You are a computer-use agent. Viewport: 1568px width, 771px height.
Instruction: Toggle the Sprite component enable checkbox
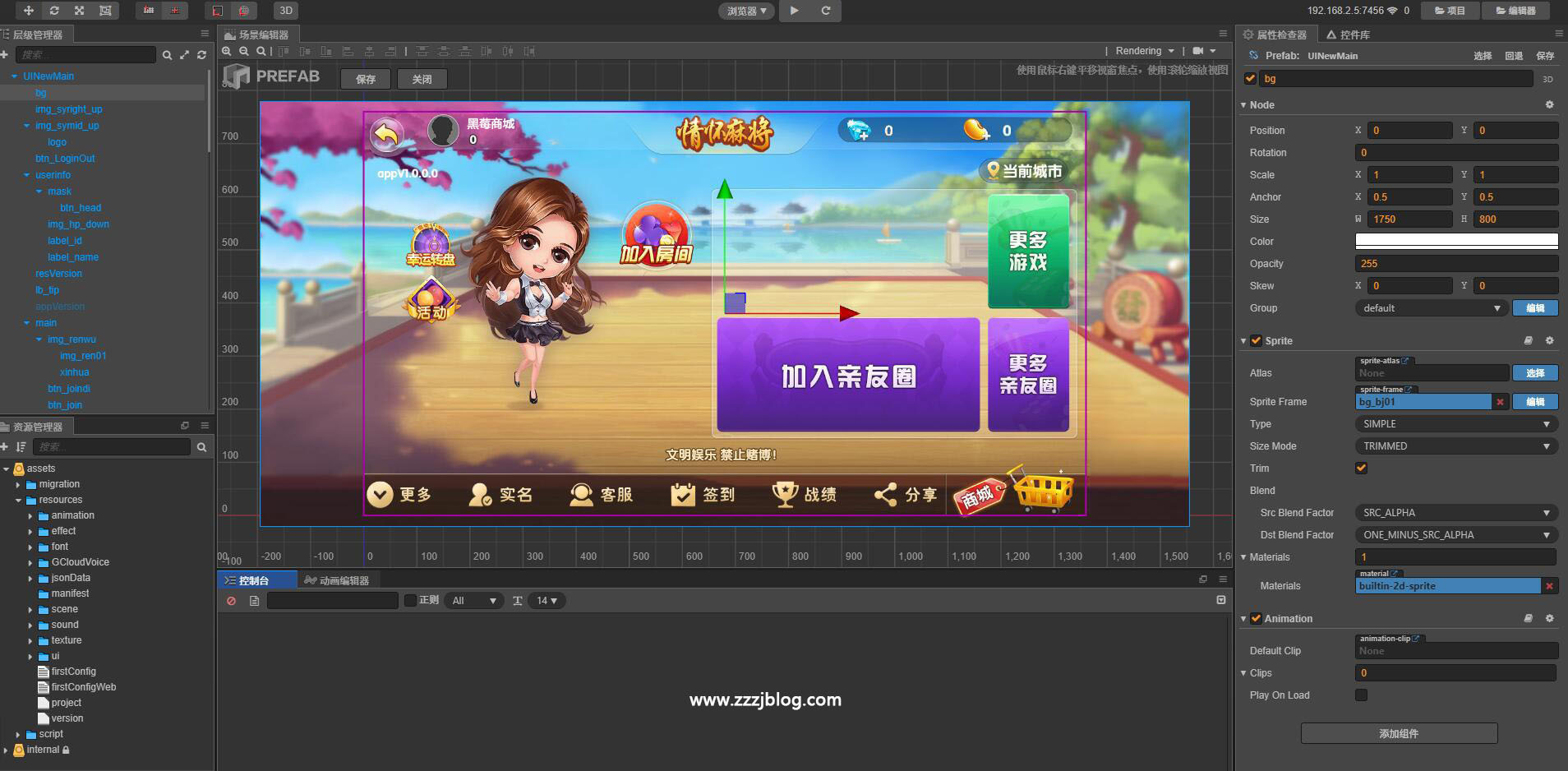point(1257,340)
